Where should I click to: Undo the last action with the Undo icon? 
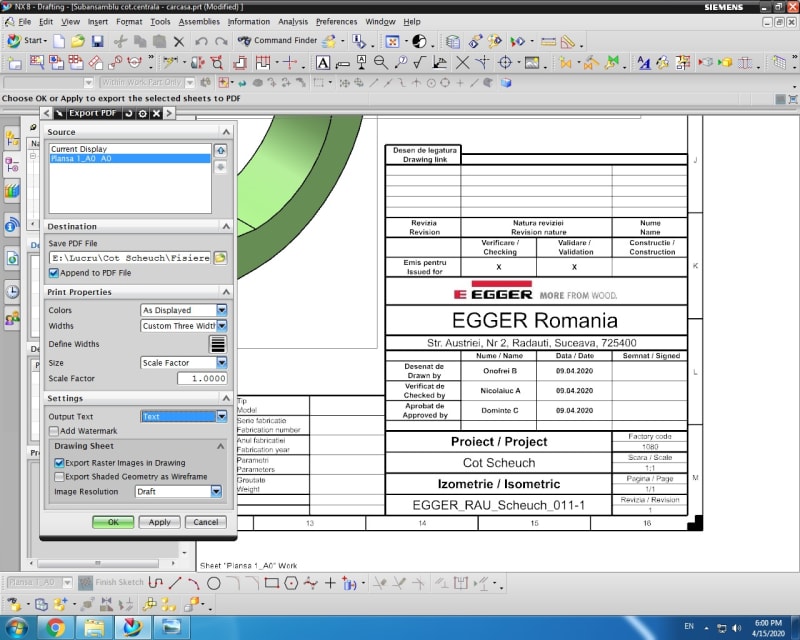tap(201, 41)
